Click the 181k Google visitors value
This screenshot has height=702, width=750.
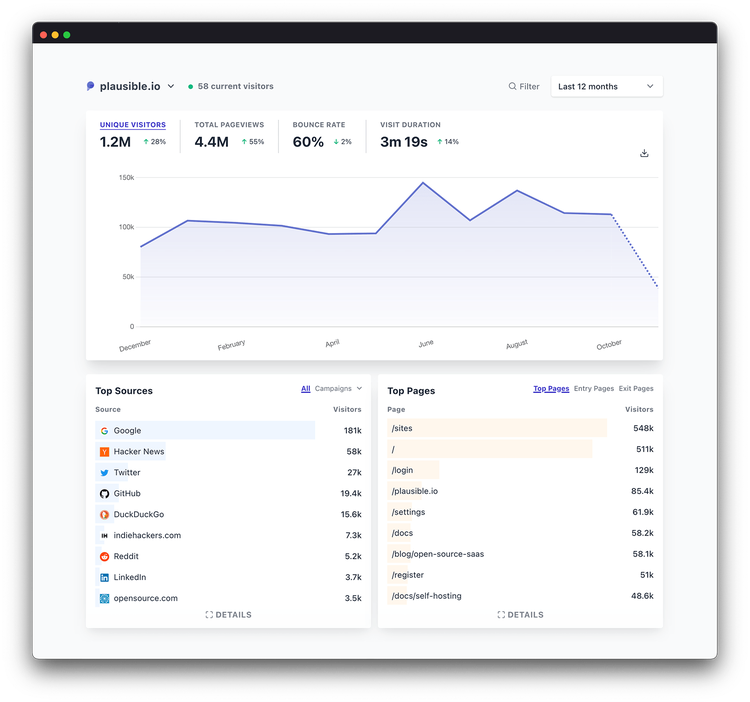[353, 430]
